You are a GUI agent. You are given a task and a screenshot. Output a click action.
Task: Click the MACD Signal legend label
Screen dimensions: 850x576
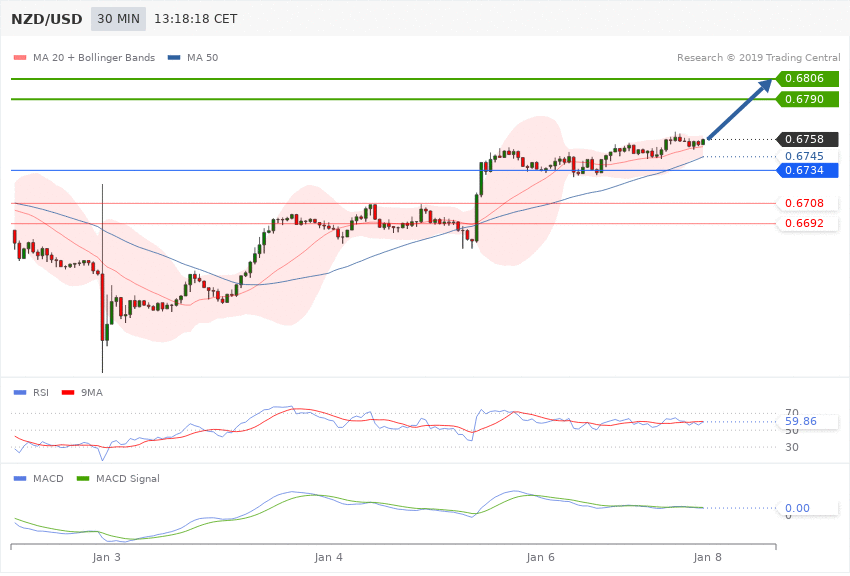(x=128, y=478)
